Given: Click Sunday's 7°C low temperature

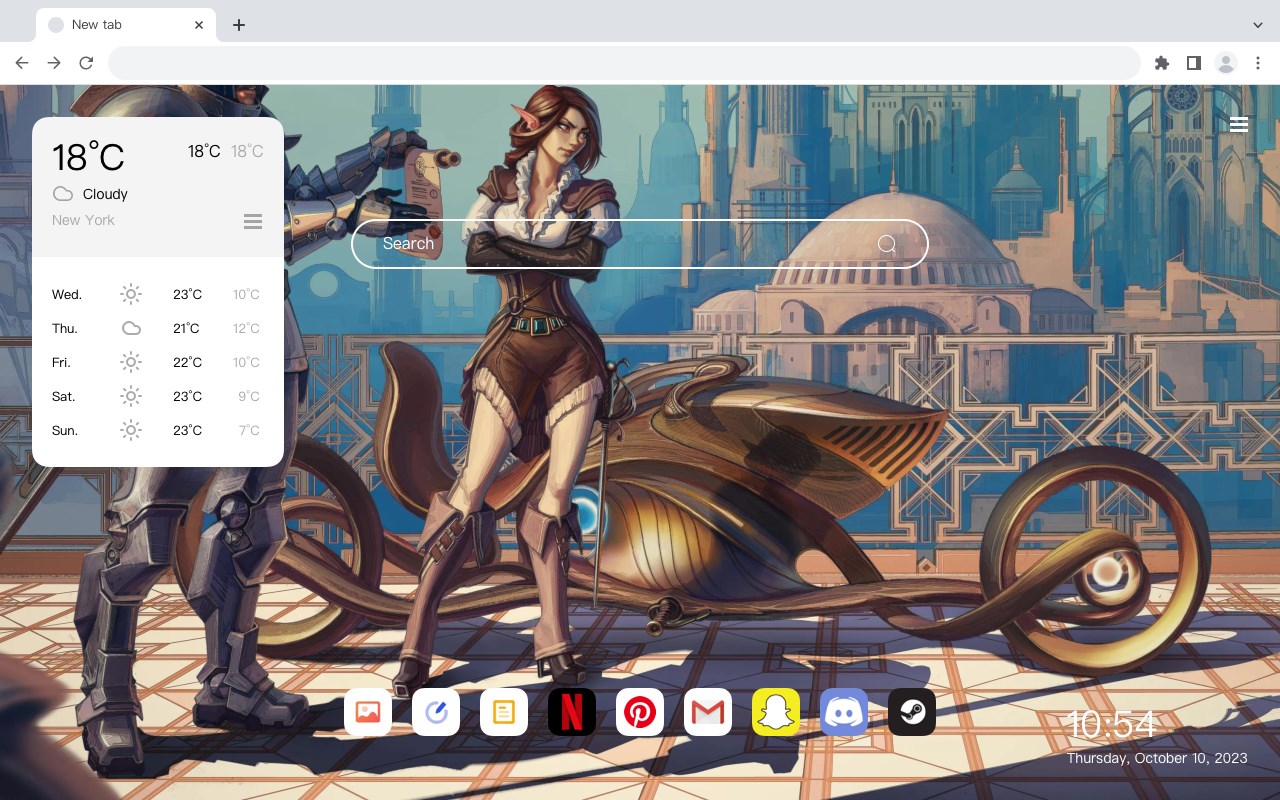Looking at the screenshot, I should coord(249,430).
